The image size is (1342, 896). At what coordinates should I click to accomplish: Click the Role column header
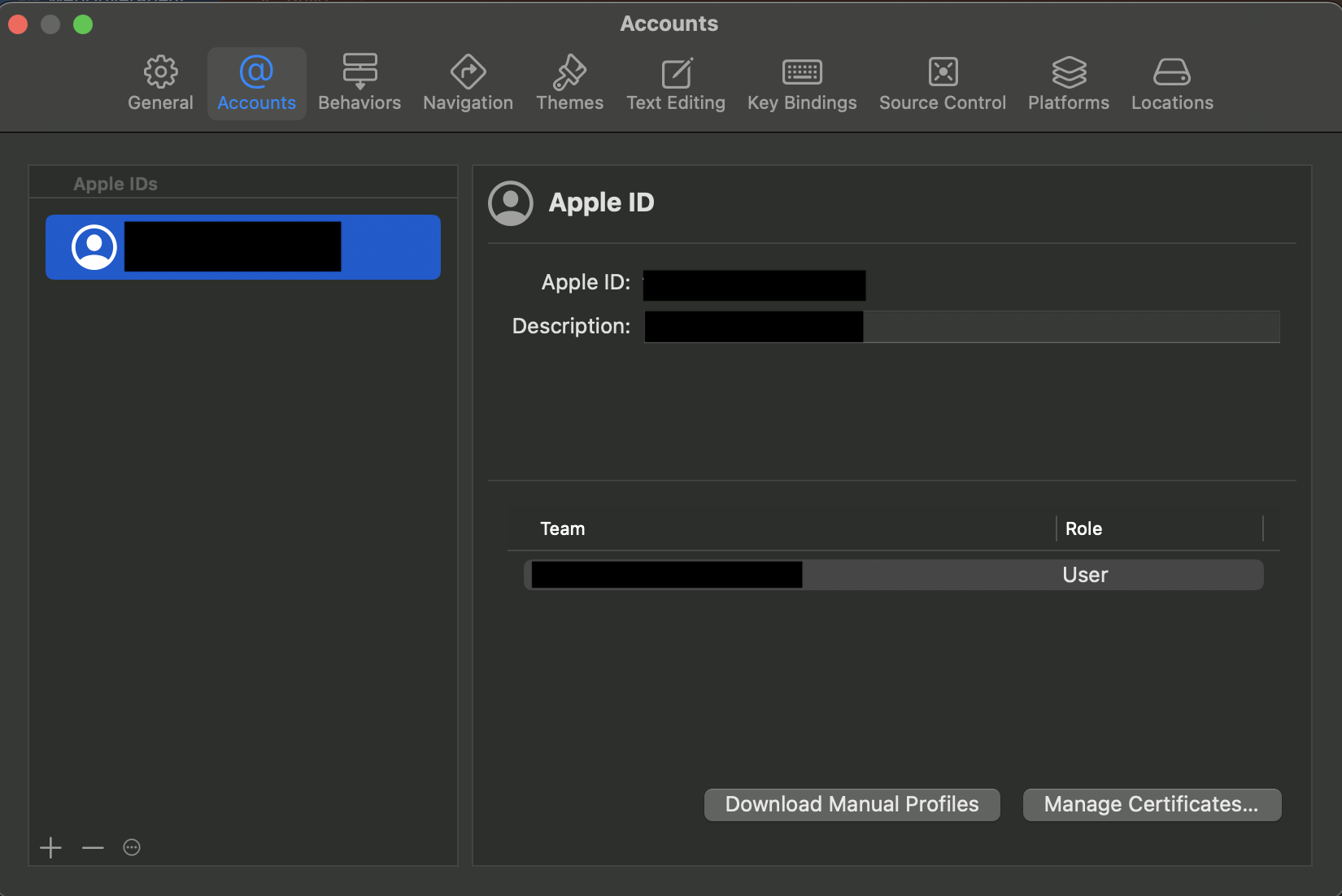[1083, 528]
